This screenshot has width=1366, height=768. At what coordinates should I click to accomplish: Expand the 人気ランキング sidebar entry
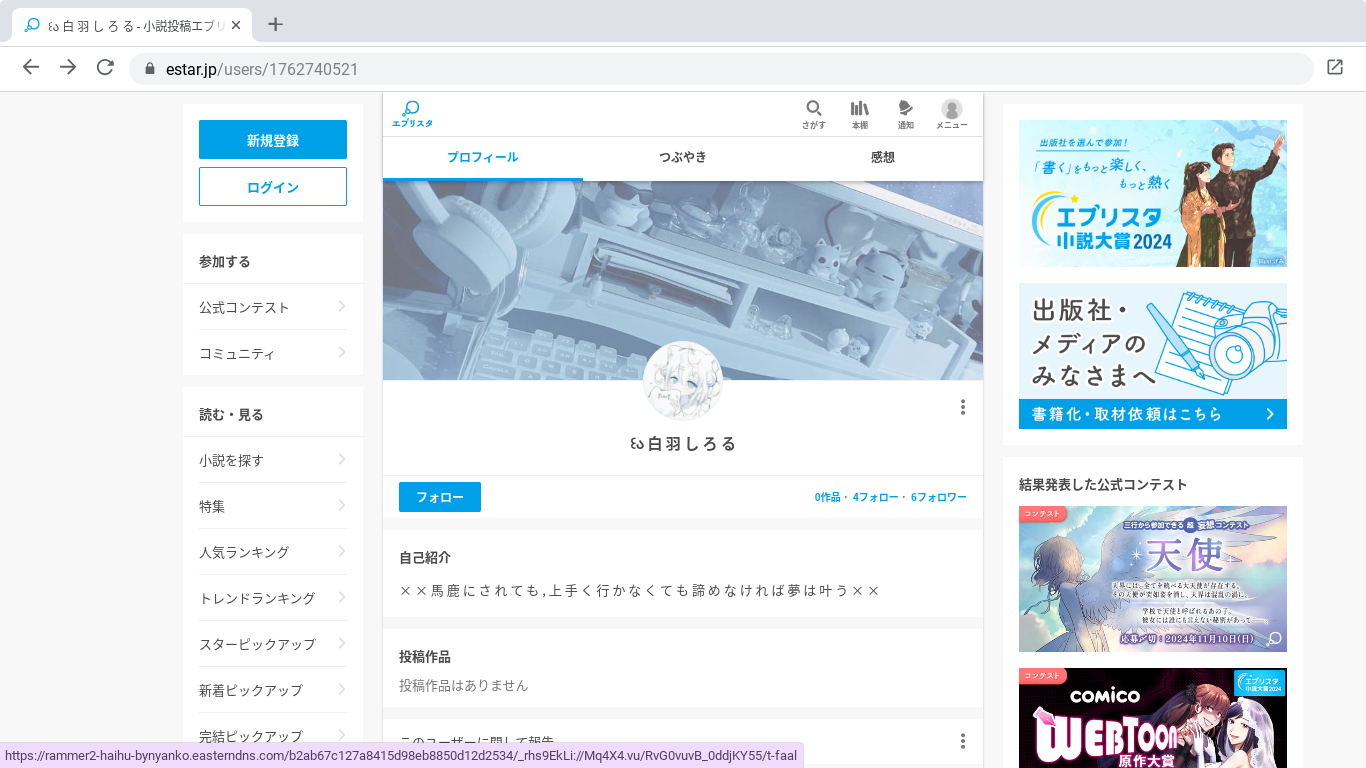click(x=272, y=552)
